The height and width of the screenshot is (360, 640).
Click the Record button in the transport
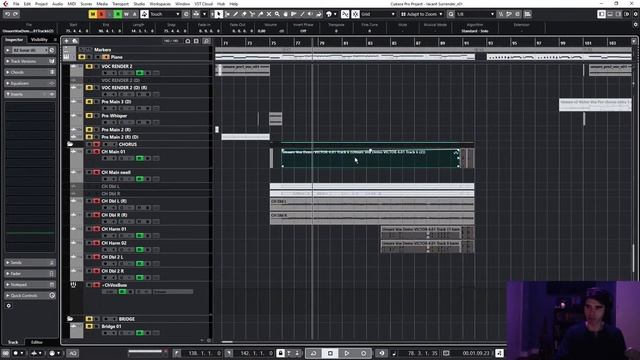click(x=363, y=353)
